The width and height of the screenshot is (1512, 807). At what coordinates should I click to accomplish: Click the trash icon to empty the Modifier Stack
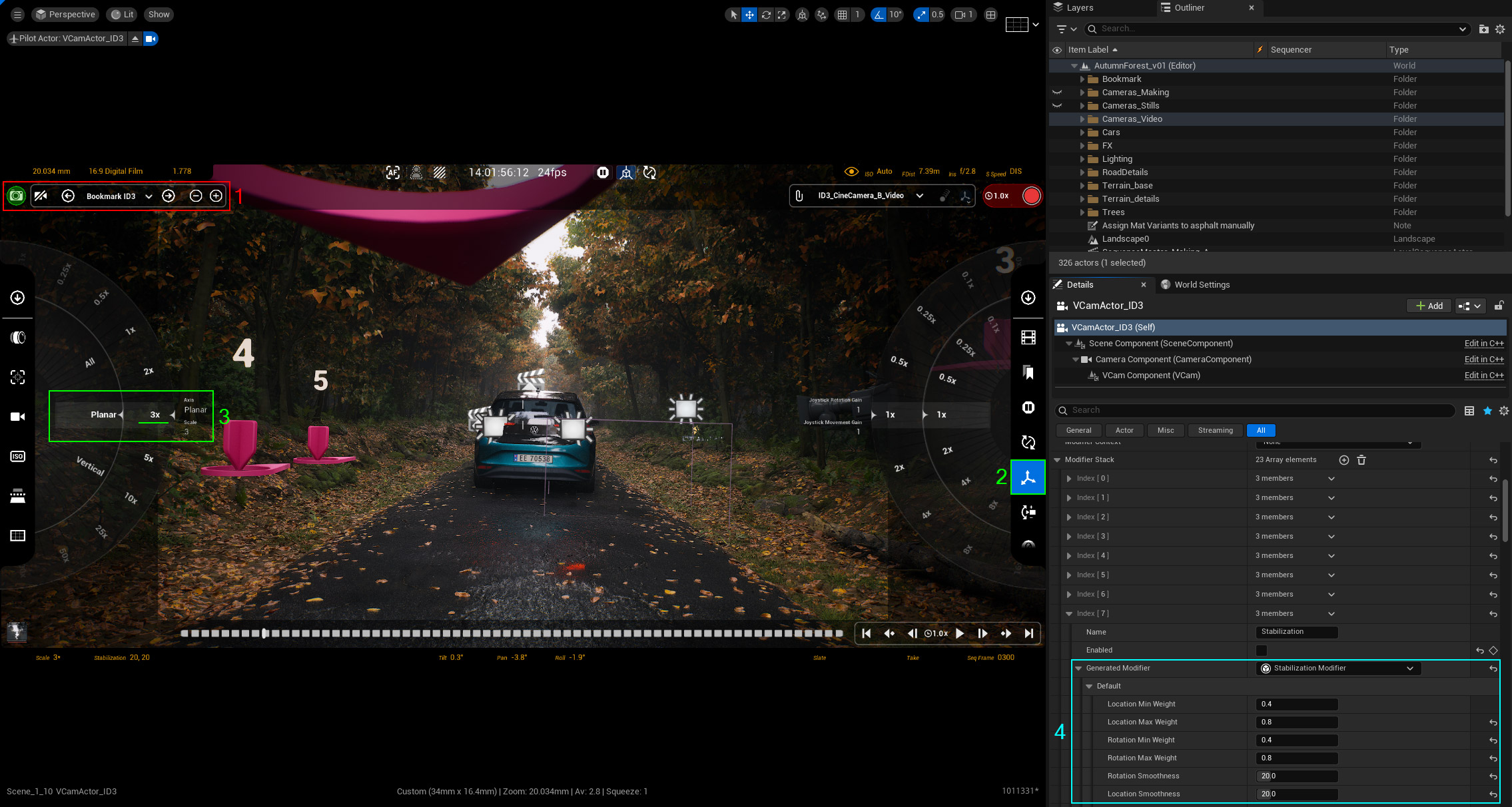1361,460
